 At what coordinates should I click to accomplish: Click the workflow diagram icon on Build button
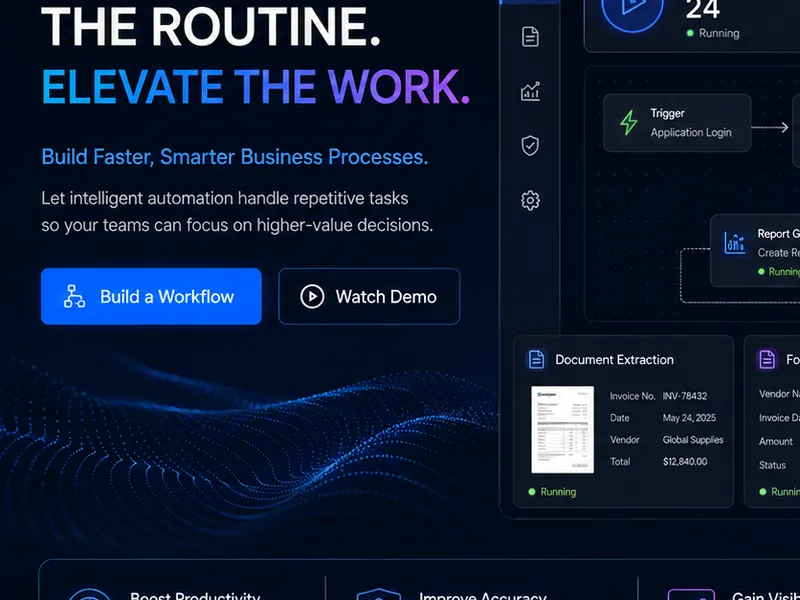tap(74, 296)
